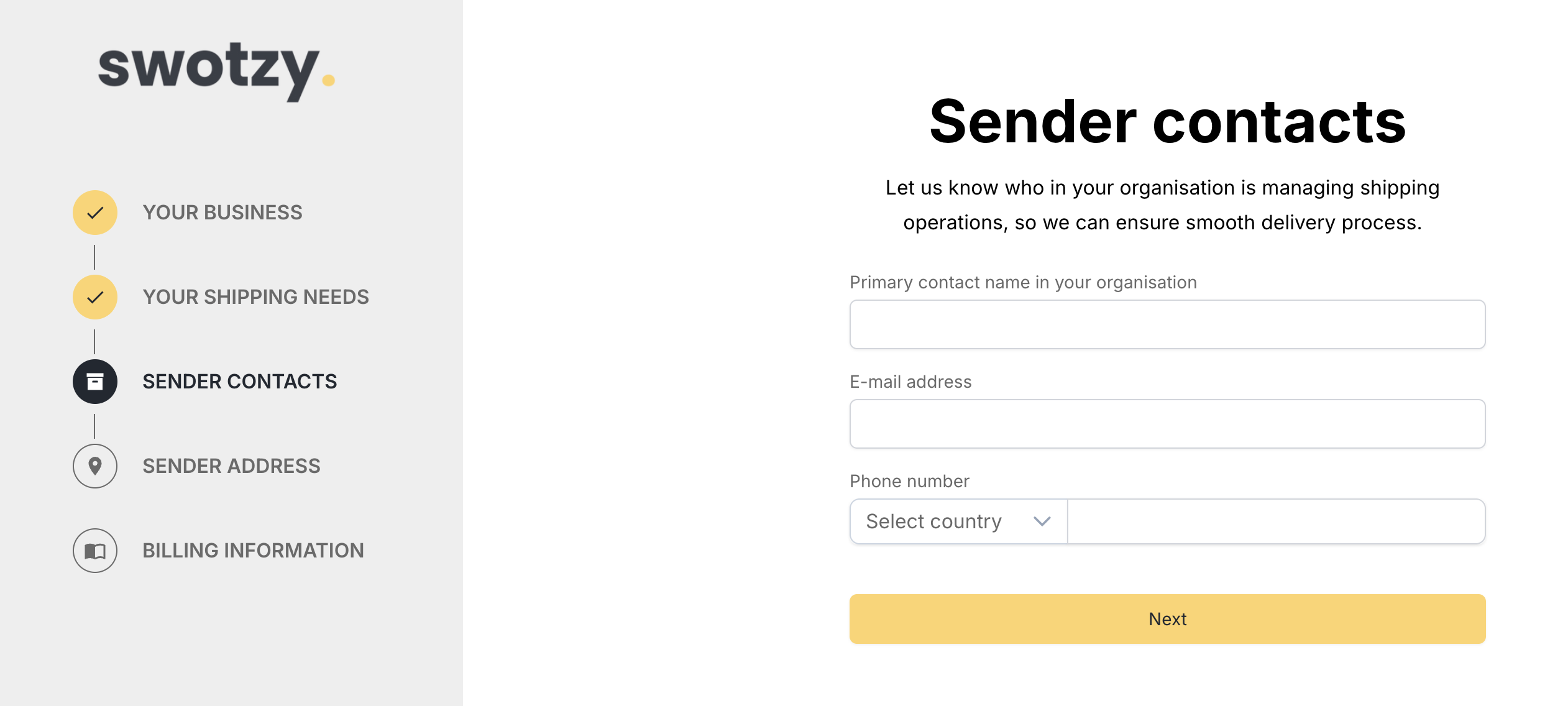Click the Your Shipping Needs step label
This screenshot has height=706, width=1568.
click(255, 297)
